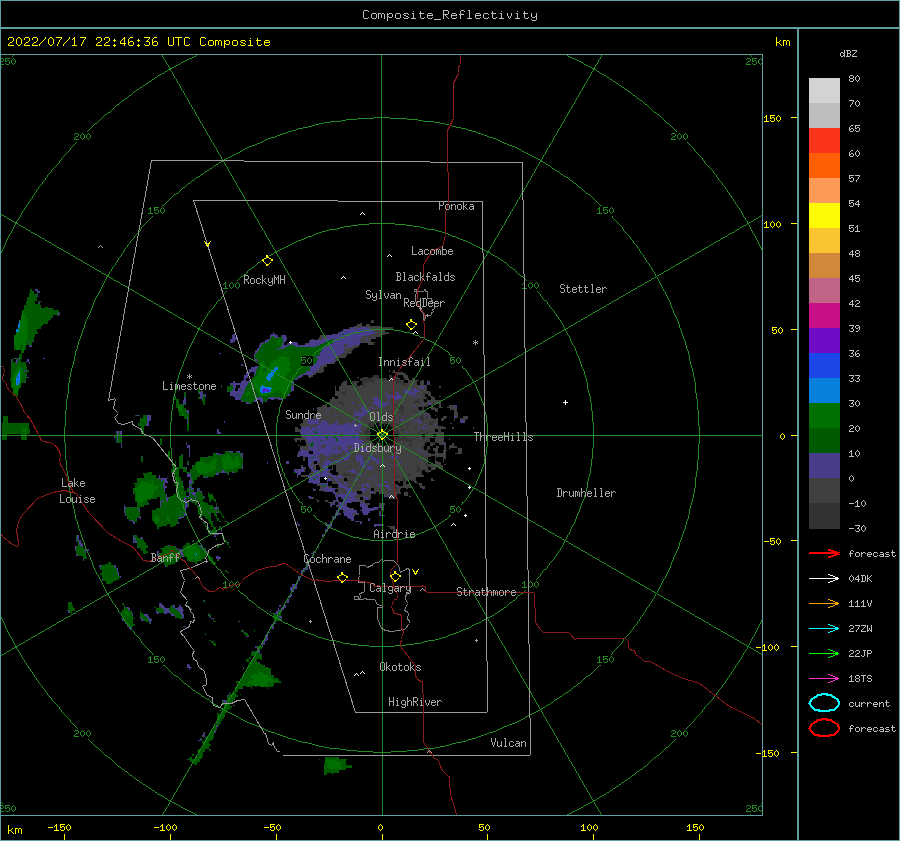Click the Banff label on map
The width and height of the screenshot is (900, 841).
tap(165, 558)
